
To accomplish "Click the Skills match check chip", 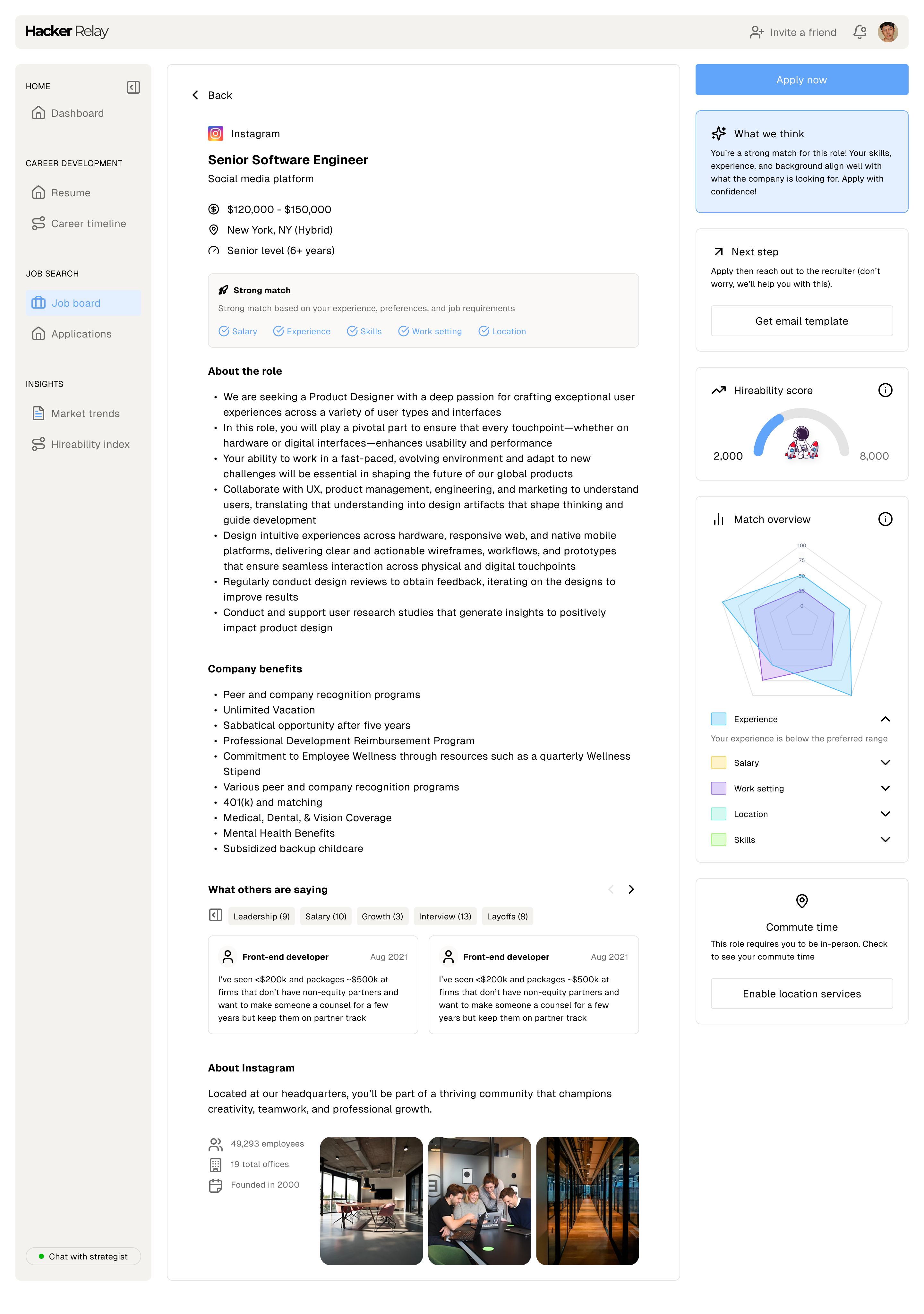I will [x=364, y=331].
